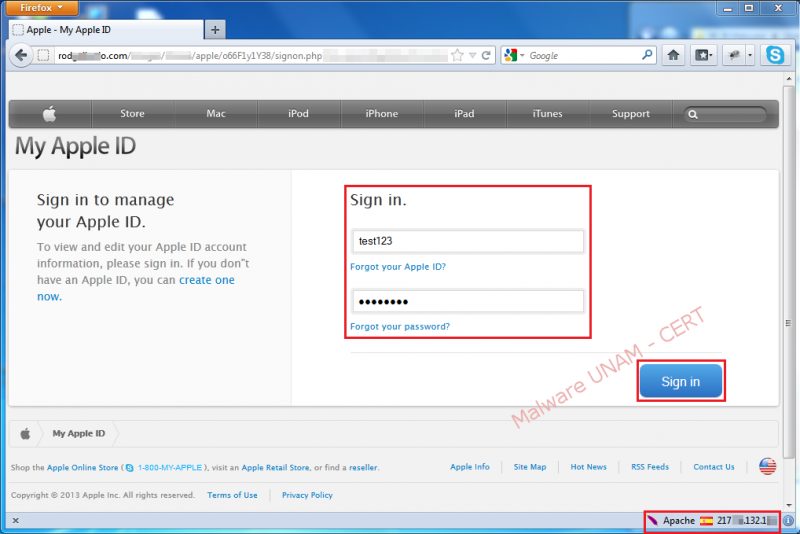800x534 pixels.
Task: Open the Privacy Policy link
Action: 307,495
